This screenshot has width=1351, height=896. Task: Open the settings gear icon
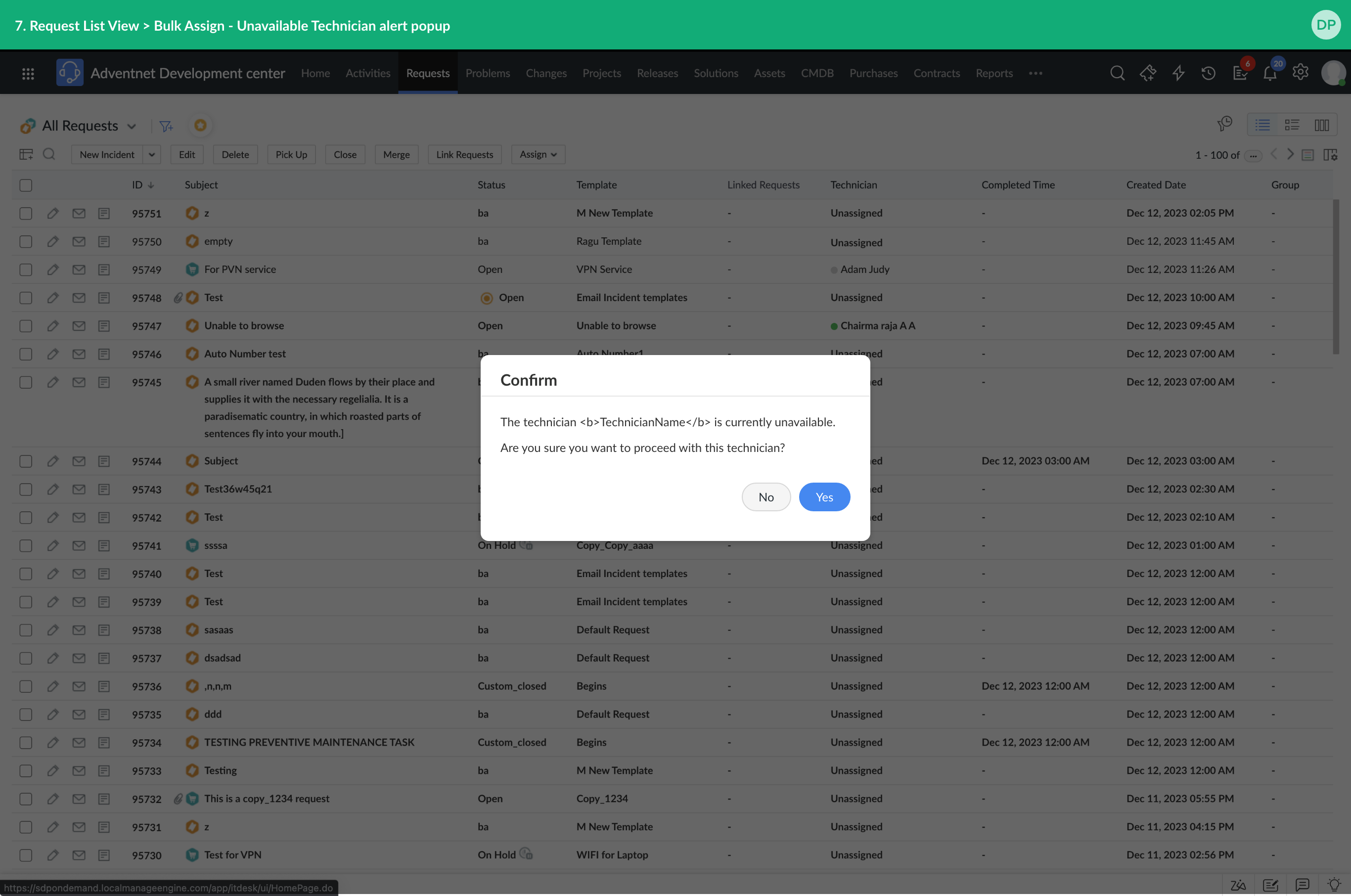click(x=1300, y=73)
